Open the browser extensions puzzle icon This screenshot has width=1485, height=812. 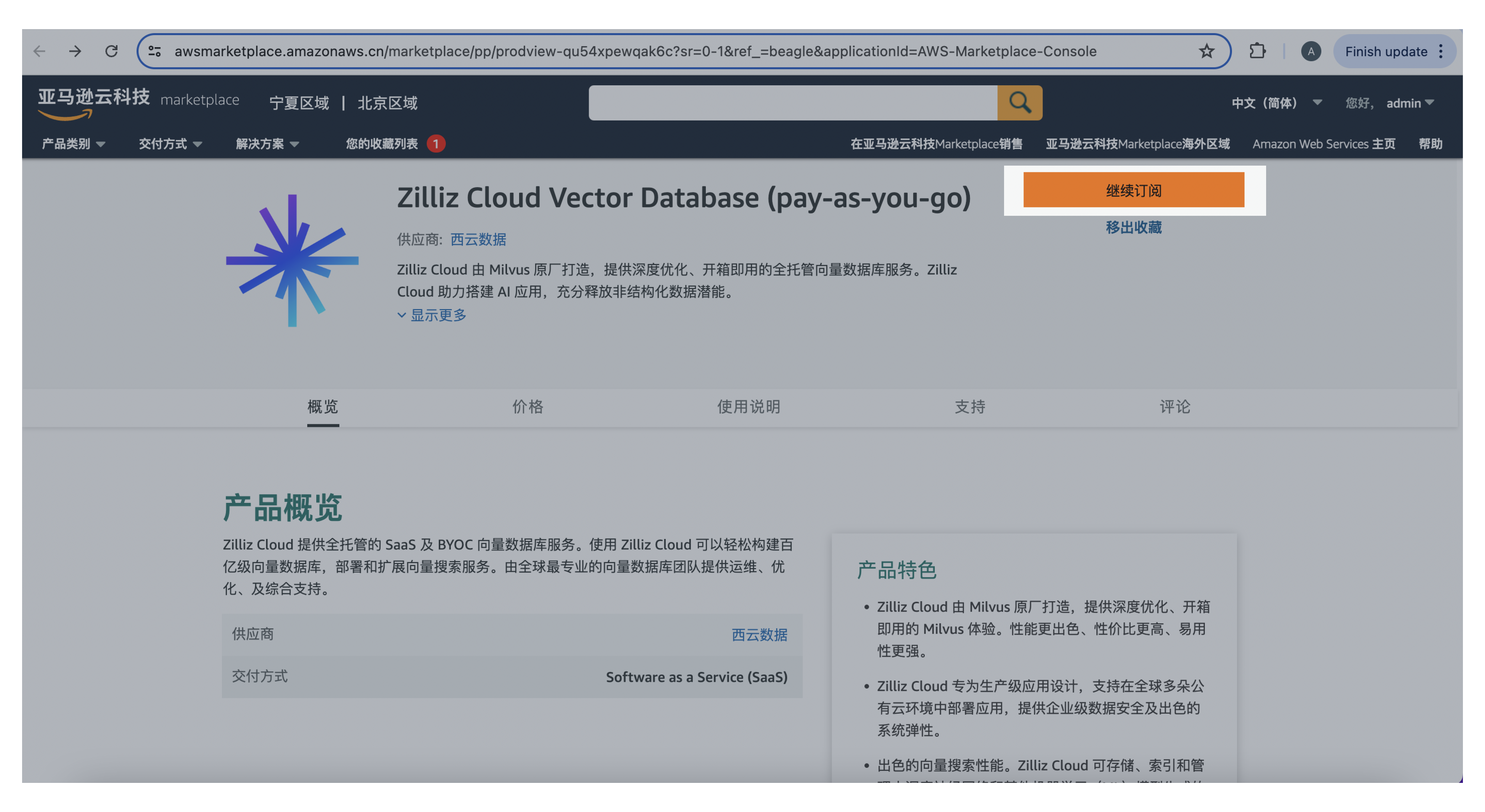[1257, 51]
